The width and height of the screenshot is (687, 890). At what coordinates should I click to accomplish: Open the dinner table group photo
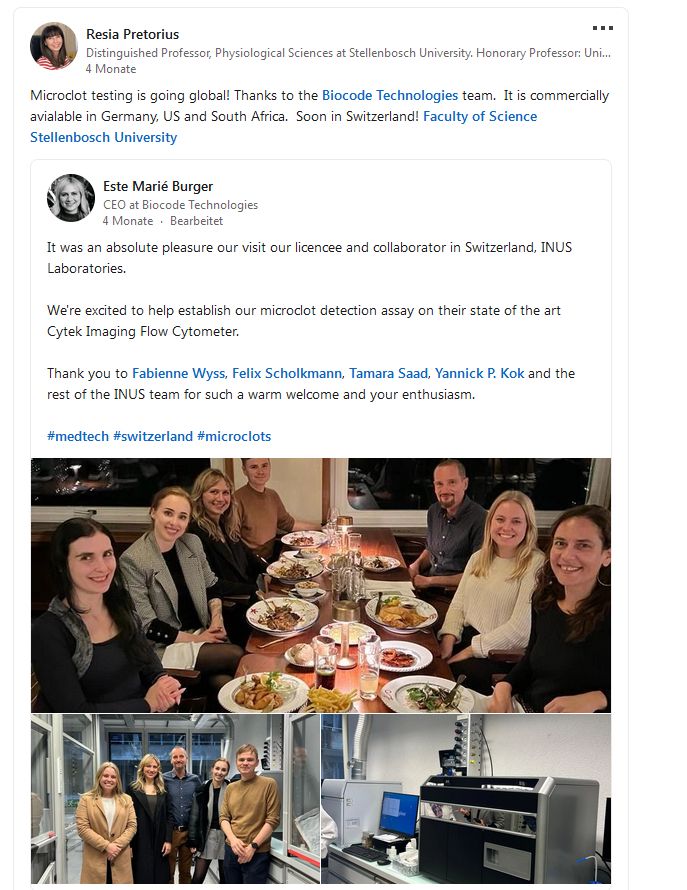click(321, 585)
